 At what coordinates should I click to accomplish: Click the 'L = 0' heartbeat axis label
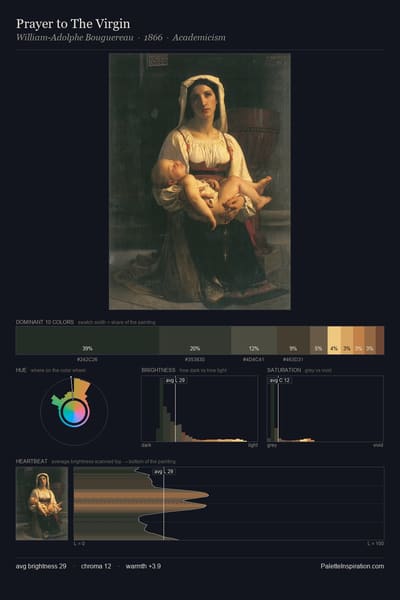pyautogui.click(x=79, y=543)
